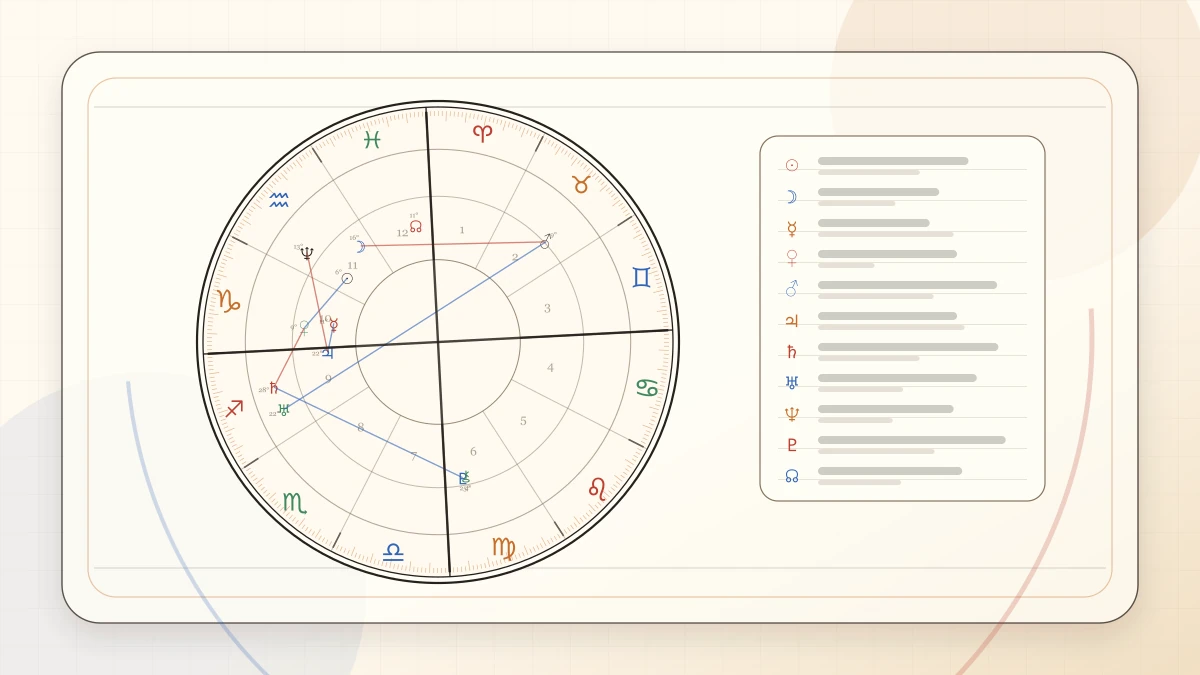The width and height of the screenshot is (1200, 675).
Task: Click the red Mercury glyph inside the chart
Action: click(334, 324)
